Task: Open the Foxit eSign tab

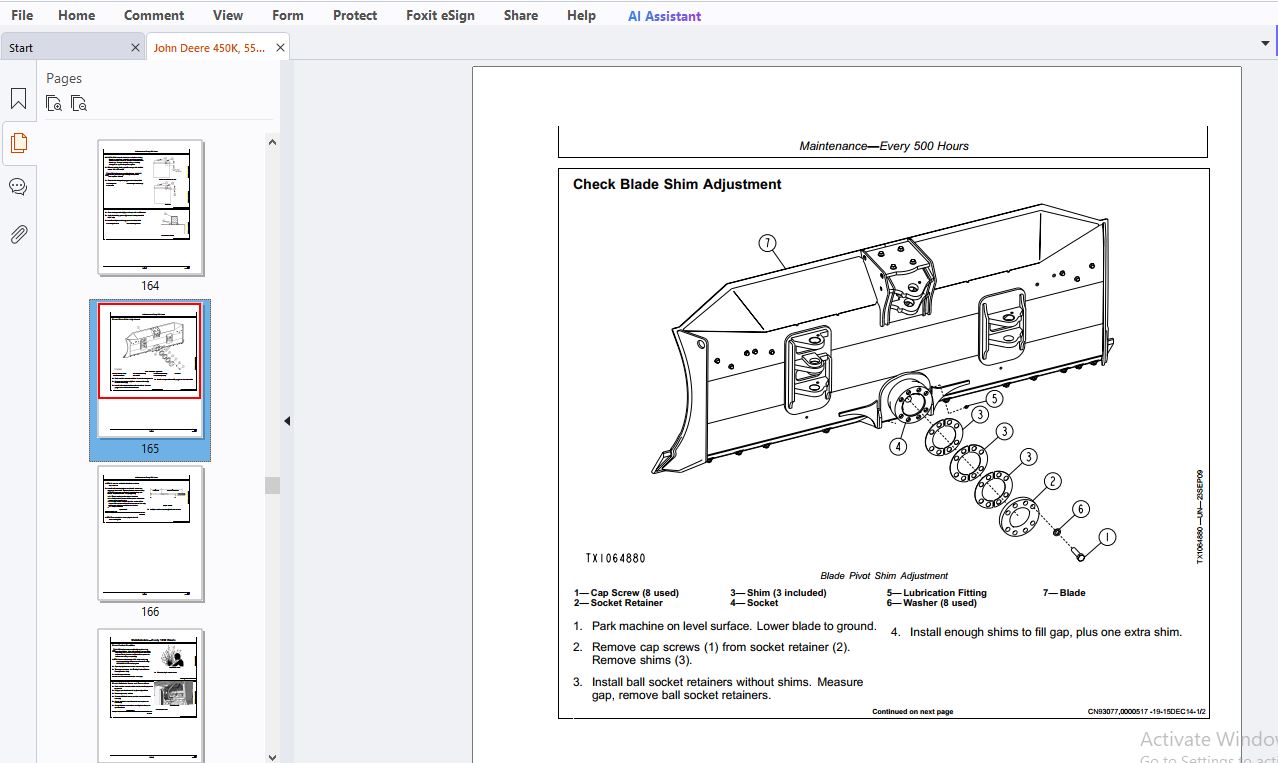Action: coord(441,15)
